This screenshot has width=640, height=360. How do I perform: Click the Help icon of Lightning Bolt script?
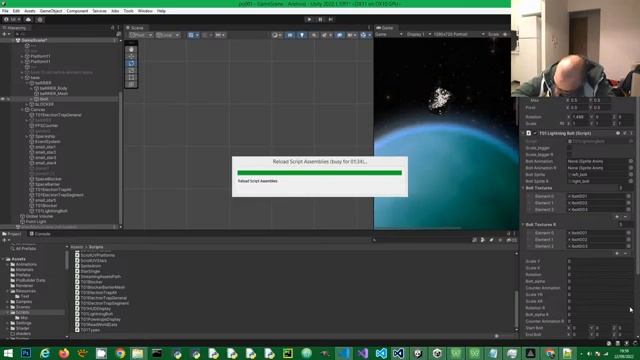click(618, 133)
